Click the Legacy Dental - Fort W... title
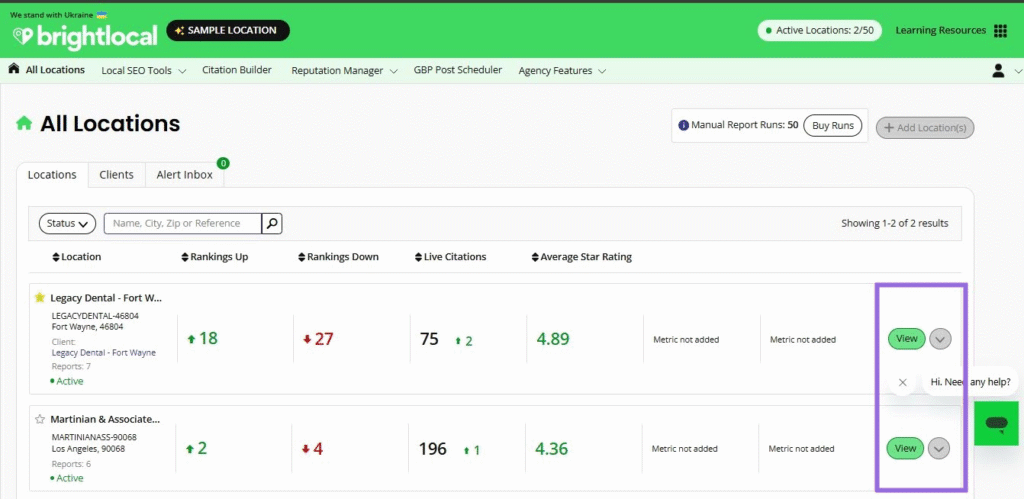1024x499 pixels. 106,298
